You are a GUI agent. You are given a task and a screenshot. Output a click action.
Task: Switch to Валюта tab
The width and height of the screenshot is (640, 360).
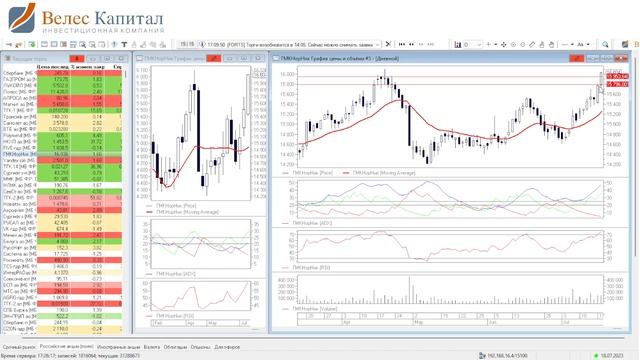point(152,347)
